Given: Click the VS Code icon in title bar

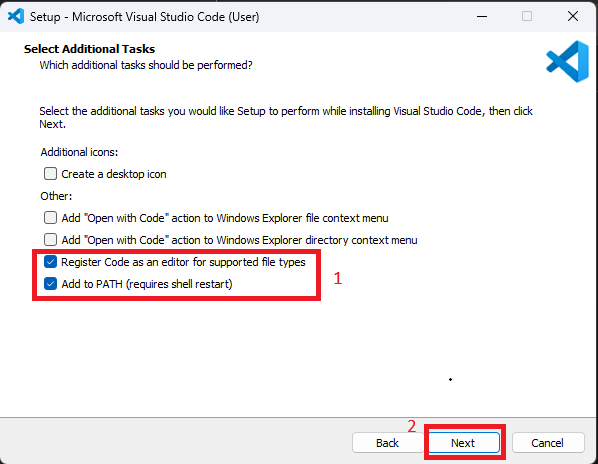Looking at the screenshot, I should click(16, 16).
